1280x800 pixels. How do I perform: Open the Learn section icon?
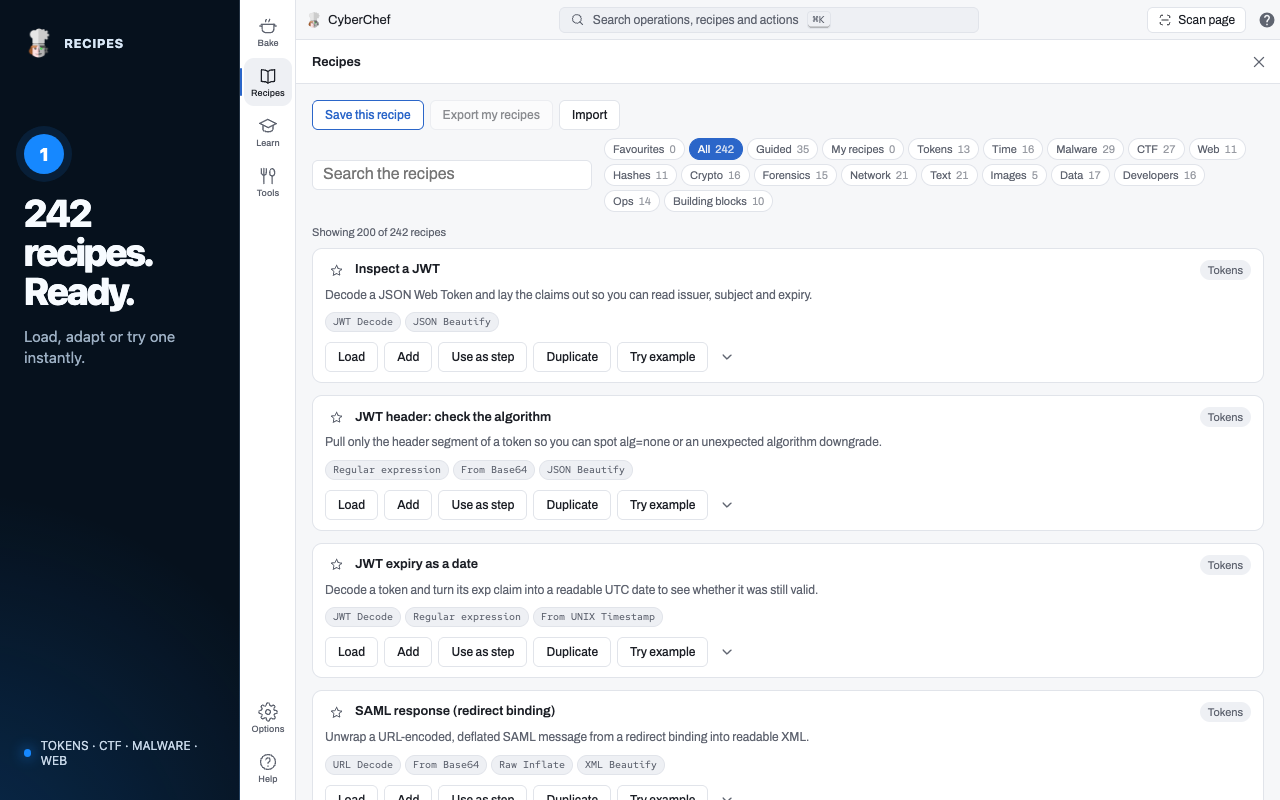coord(268,132)
